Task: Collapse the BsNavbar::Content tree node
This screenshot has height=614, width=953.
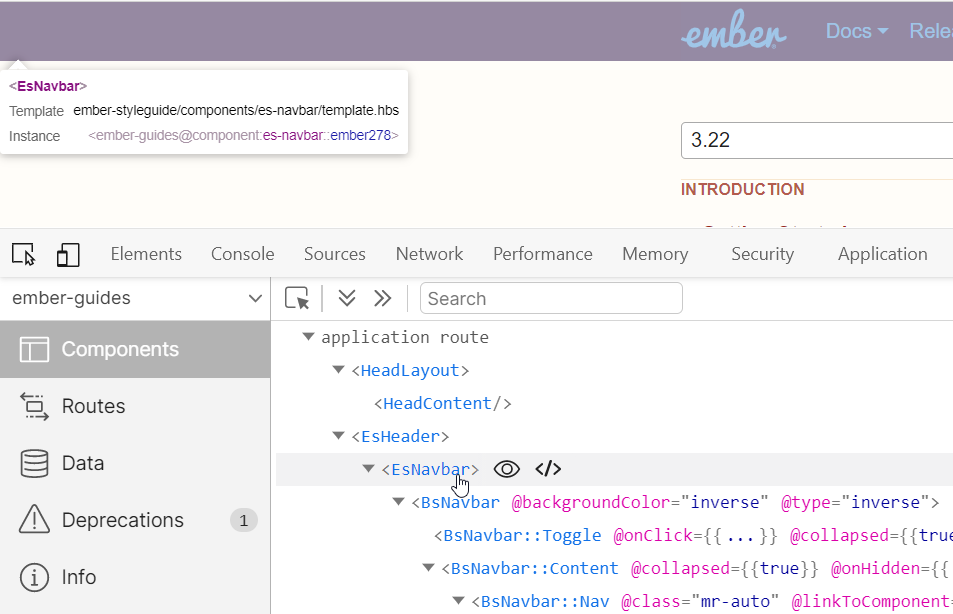Action: [429, 569]
